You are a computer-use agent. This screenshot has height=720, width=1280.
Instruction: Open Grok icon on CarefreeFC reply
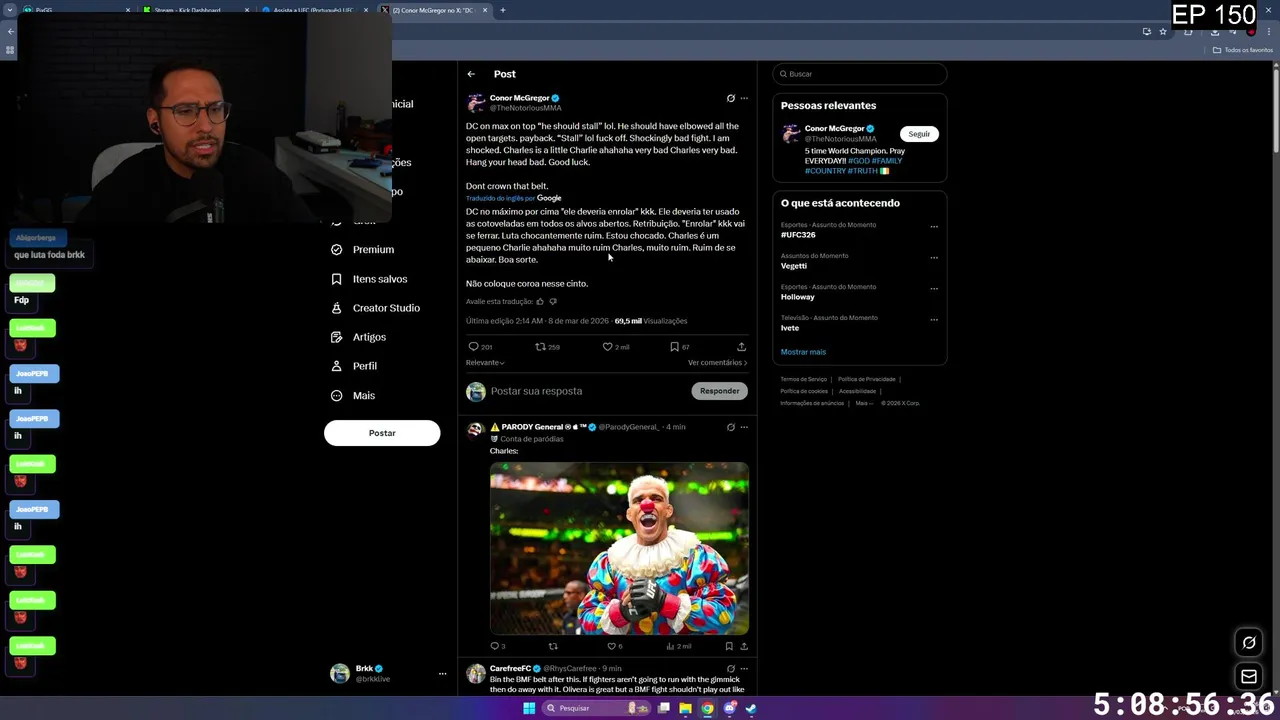click(x=731, y=668)
